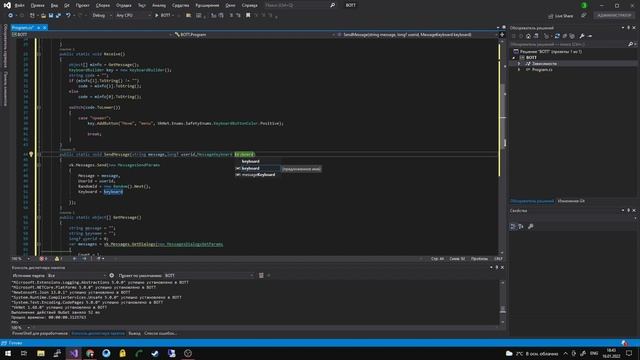
Task: Open the Сборка menu
Action: [102, 5]
